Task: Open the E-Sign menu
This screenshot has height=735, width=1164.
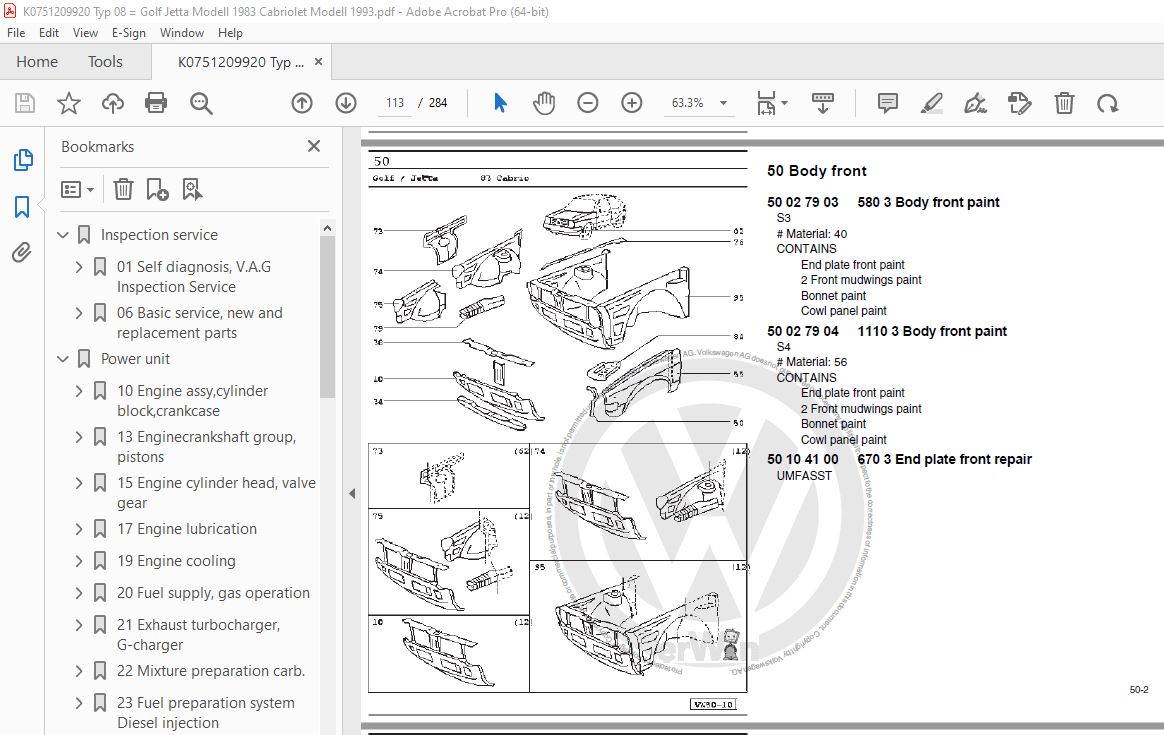Action: pos(129,32)
